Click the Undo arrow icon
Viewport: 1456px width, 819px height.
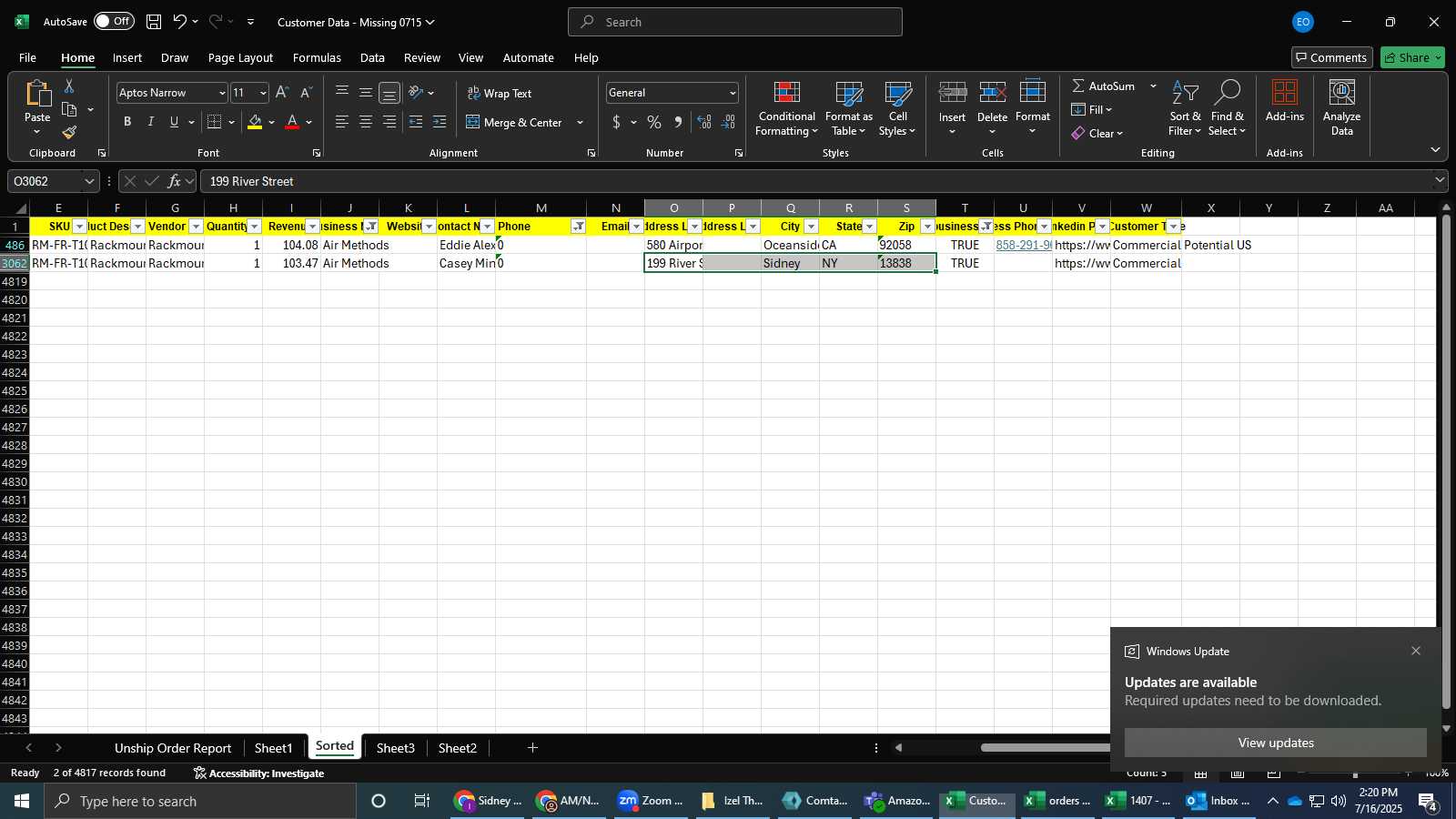[x=180, y=22]
